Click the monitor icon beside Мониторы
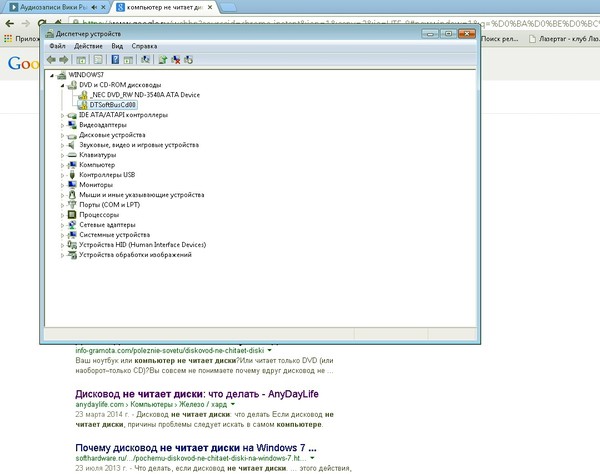600x474 pixels. click(72, 185)
